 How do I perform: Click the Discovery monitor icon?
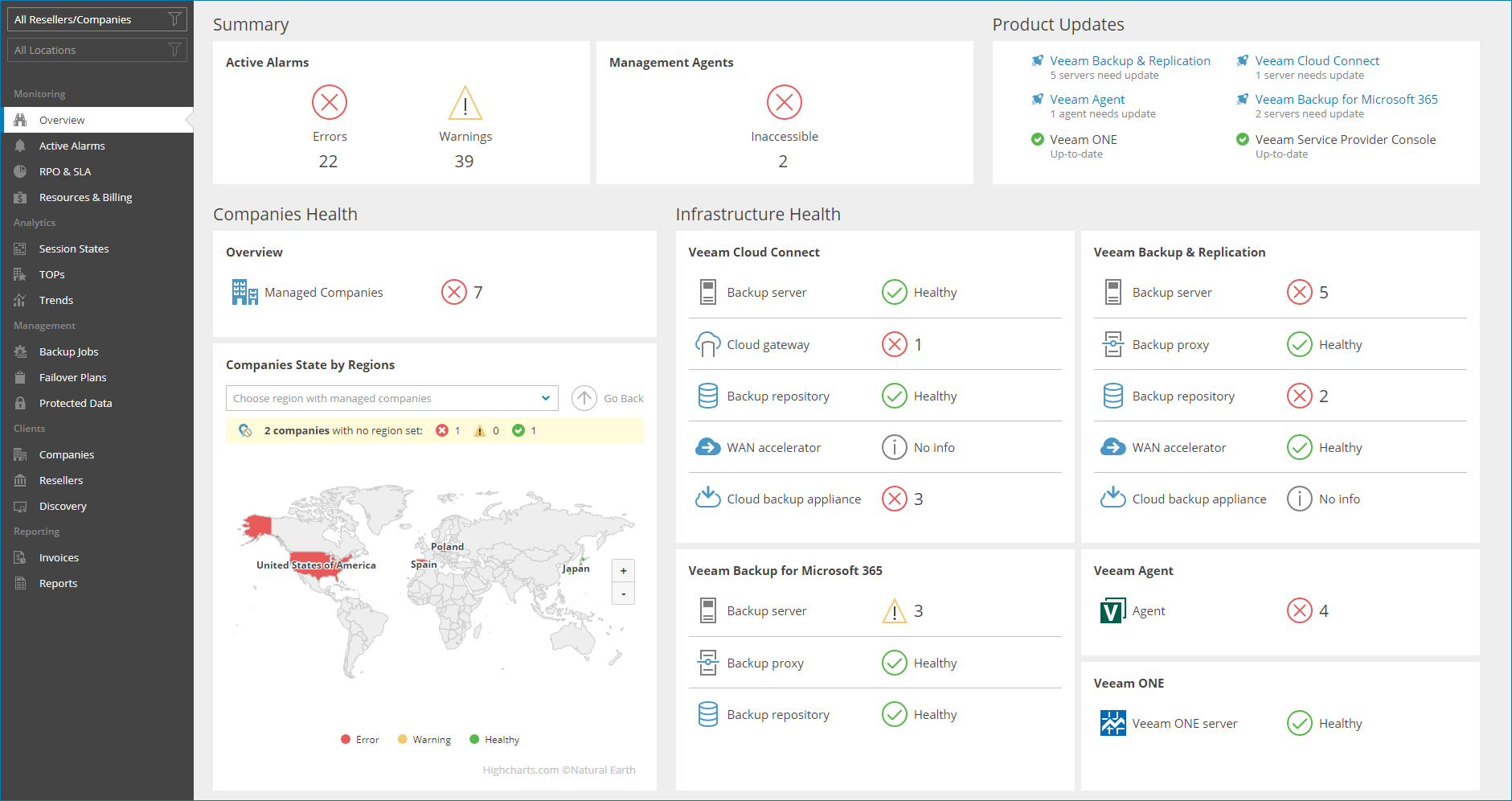point(20,506)
